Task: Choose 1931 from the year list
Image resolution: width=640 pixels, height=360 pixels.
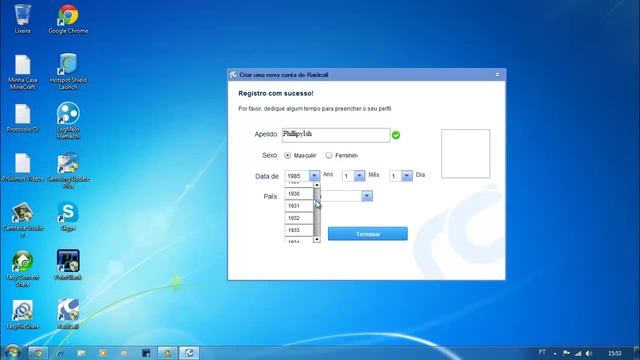Action: (299, 206)
